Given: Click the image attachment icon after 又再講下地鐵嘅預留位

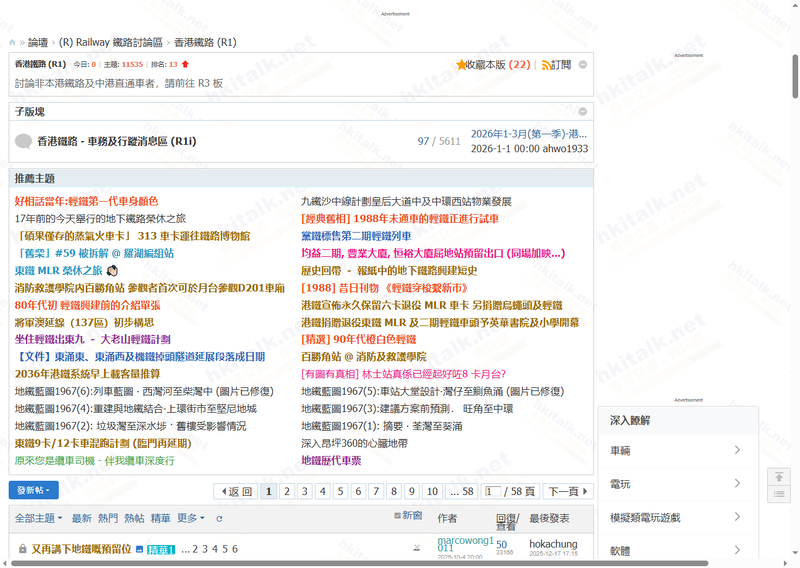Looking at the screenshot, I should [x=139, y=550].
